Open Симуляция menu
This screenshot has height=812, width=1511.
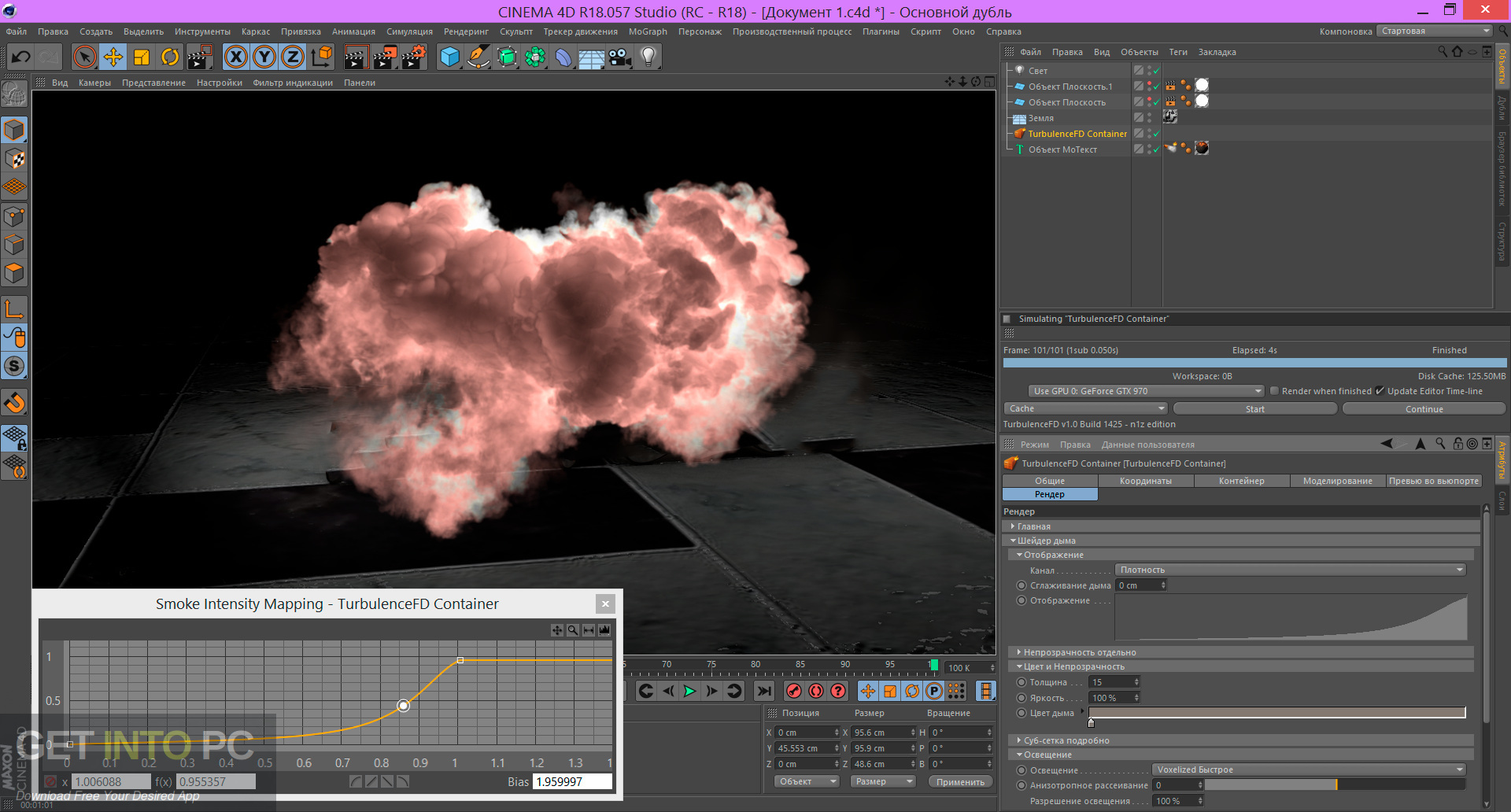tap(409, 31)
